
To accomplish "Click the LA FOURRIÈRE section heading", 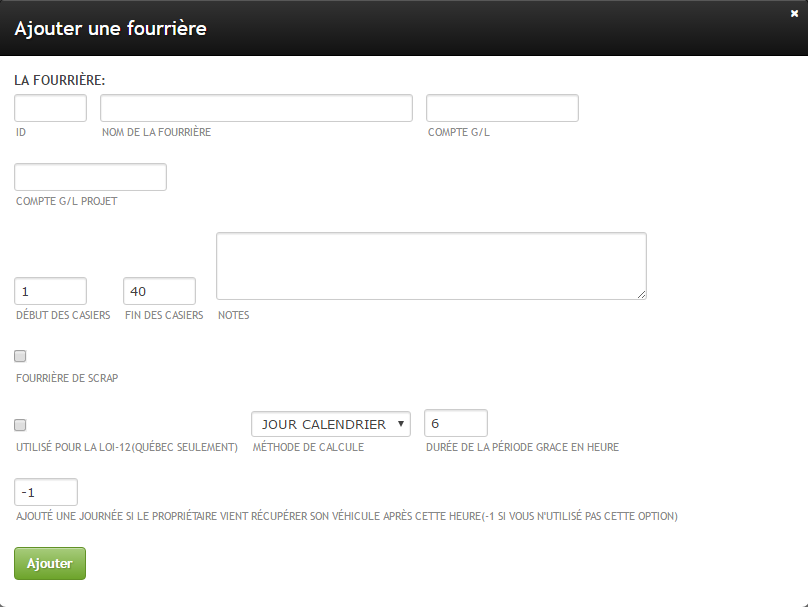I will click(x=60, y=79).
